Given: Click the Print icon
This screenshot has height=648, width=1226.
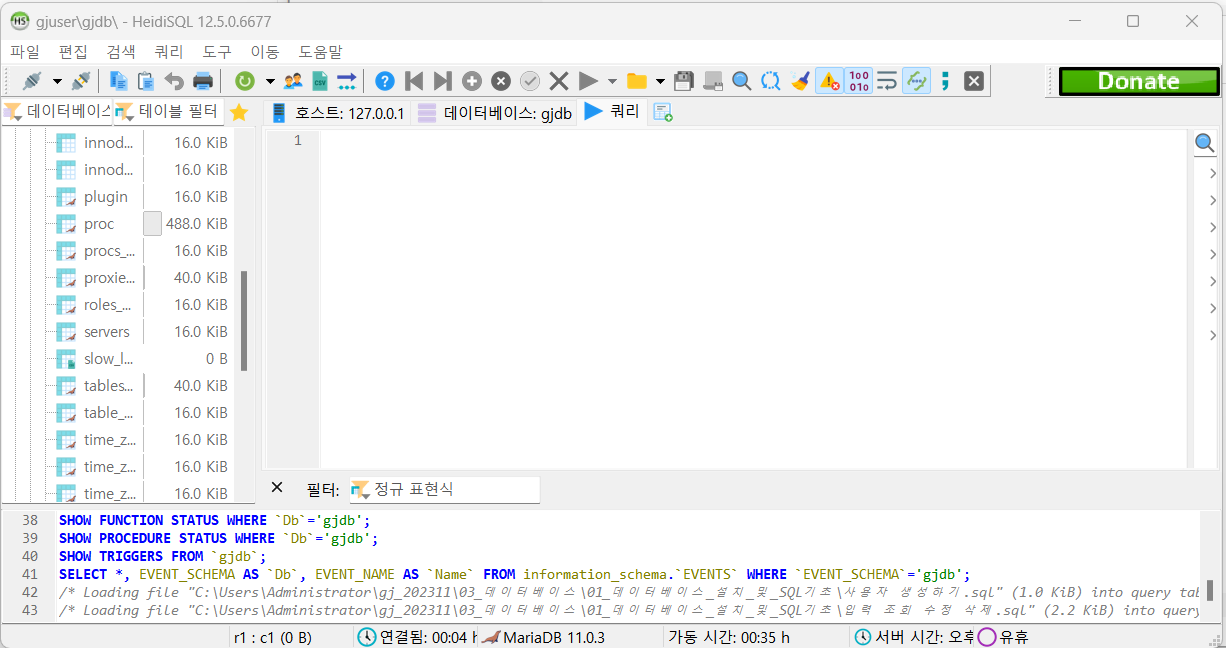Looking at the screenshot, I should point(202,81).
